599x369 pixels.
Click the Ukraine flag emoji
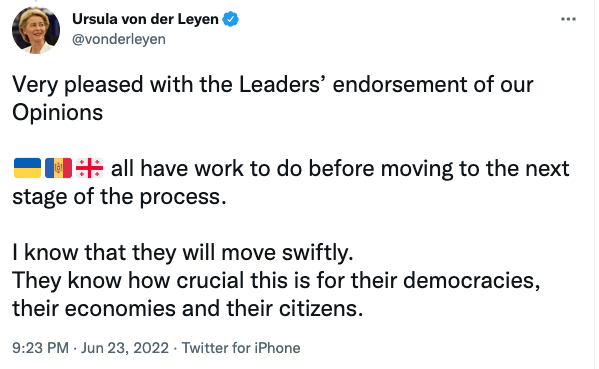click(x=28, y=168)
